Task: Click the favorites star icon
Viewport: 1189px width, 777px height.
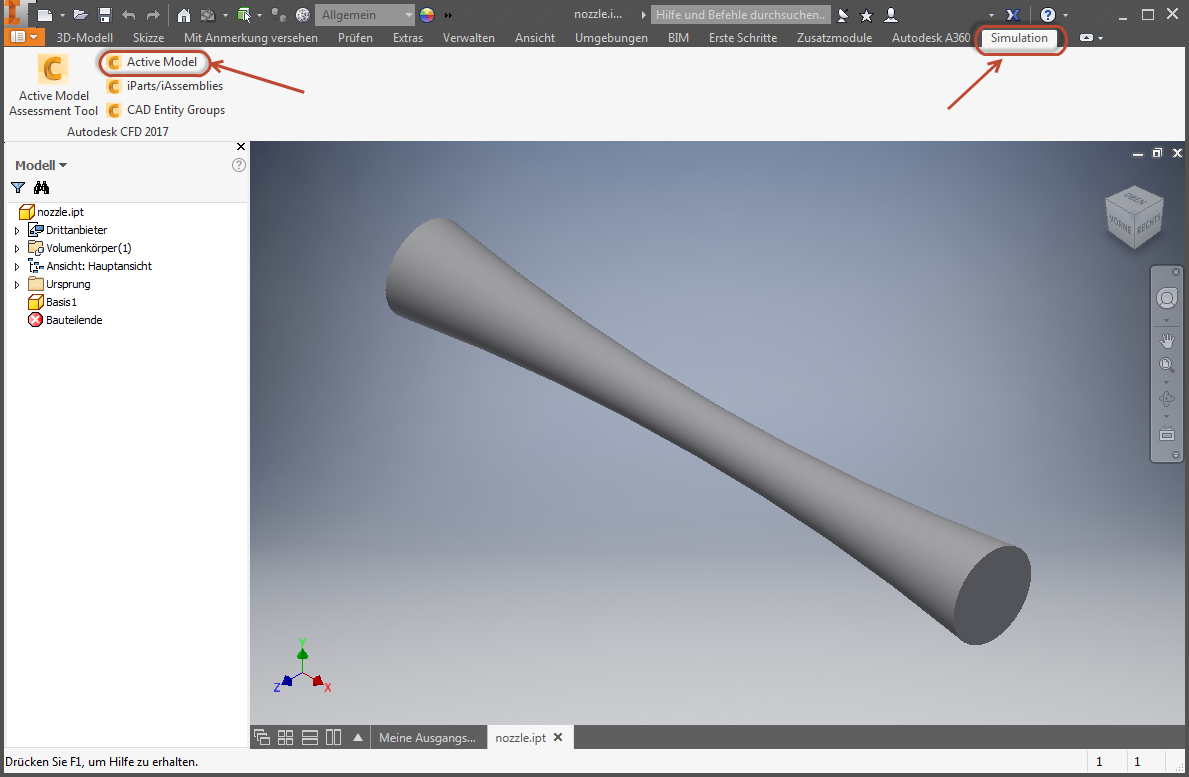Action: [866, 14]
